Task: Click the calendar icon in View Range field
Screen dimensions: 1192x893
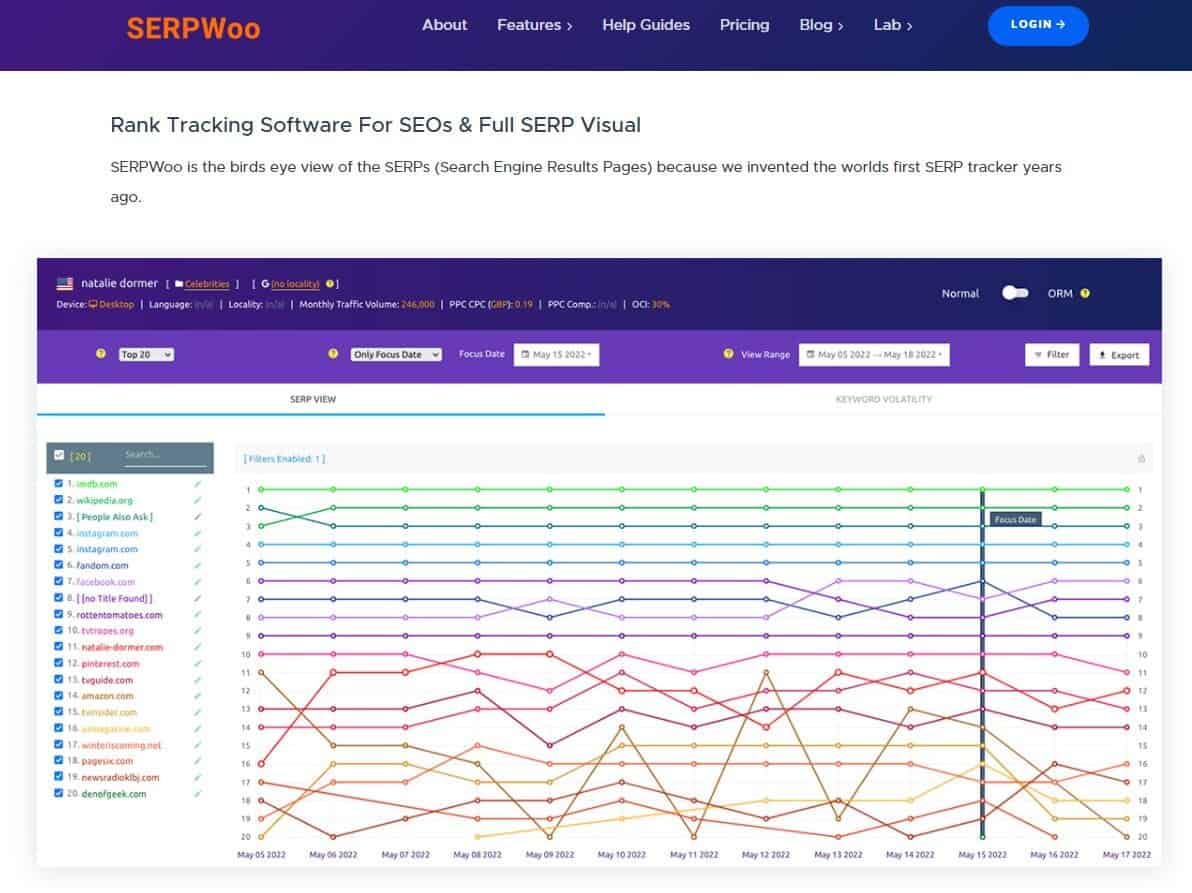Action: (x=810, y=354)
